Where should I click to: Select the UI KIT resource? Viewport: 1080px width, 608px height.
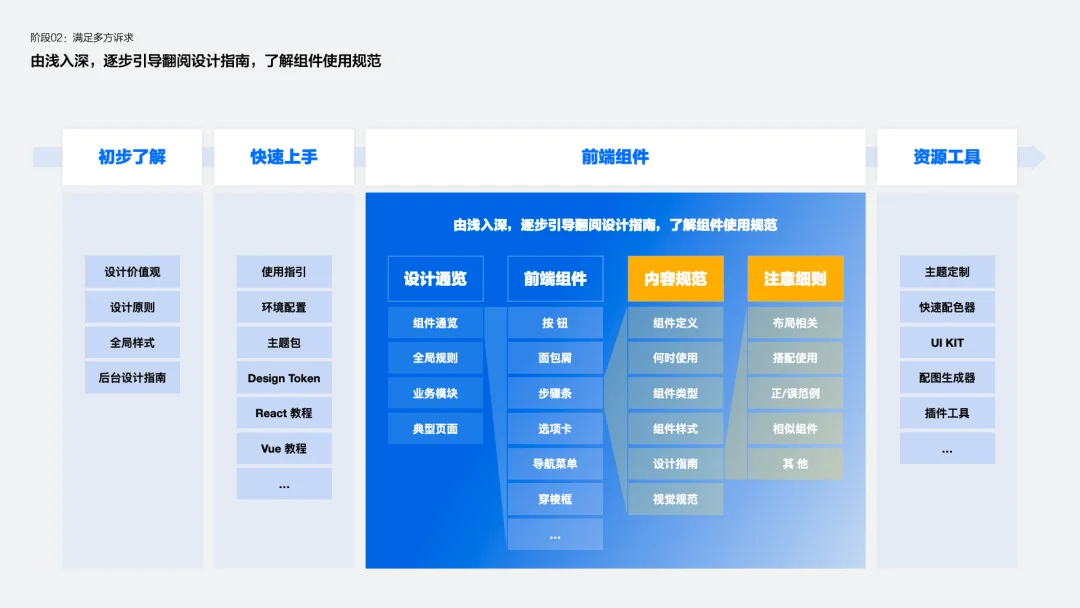(x=947, y=342)
